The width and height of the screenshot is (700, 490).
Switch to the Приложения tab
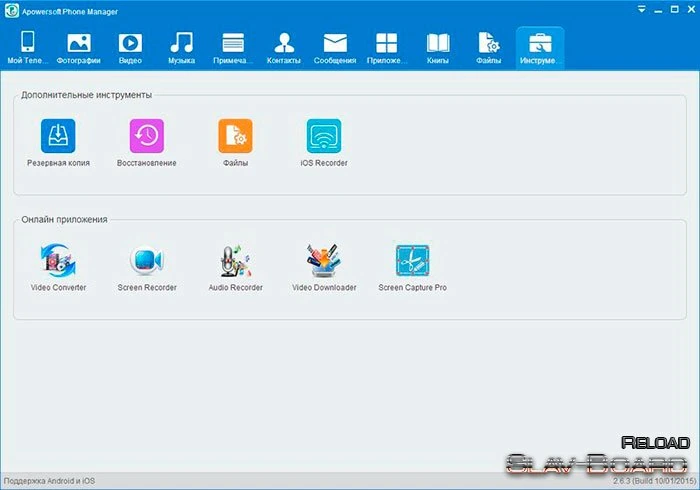387,48
